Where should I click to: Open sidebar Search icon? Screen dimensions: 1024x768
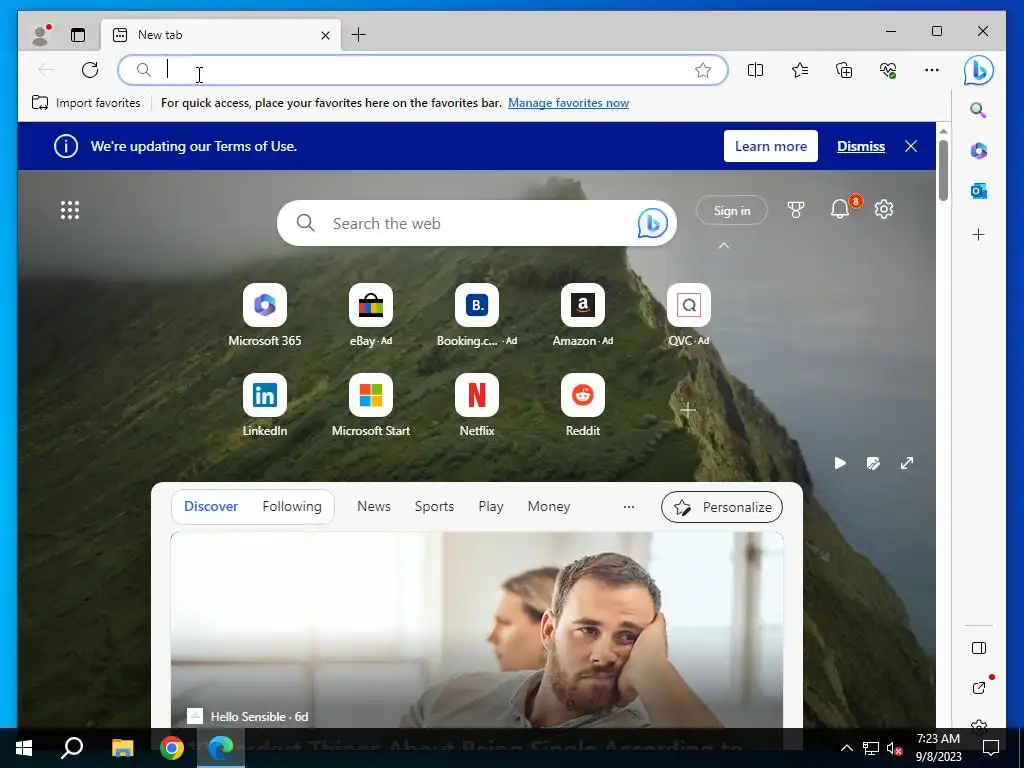pos(978,110)
